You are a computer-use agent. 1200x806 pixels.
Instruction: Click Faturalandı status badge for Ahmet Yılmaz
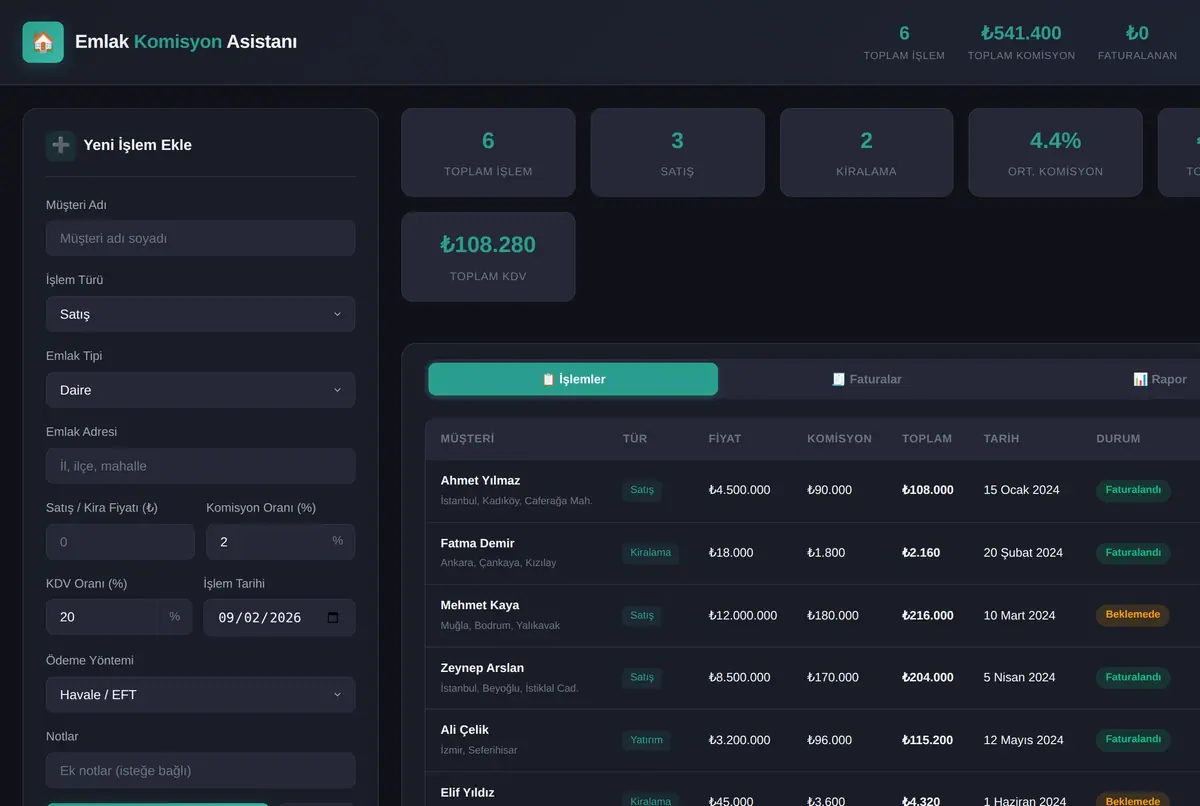pyautogui.click(x=1133, y=490)
